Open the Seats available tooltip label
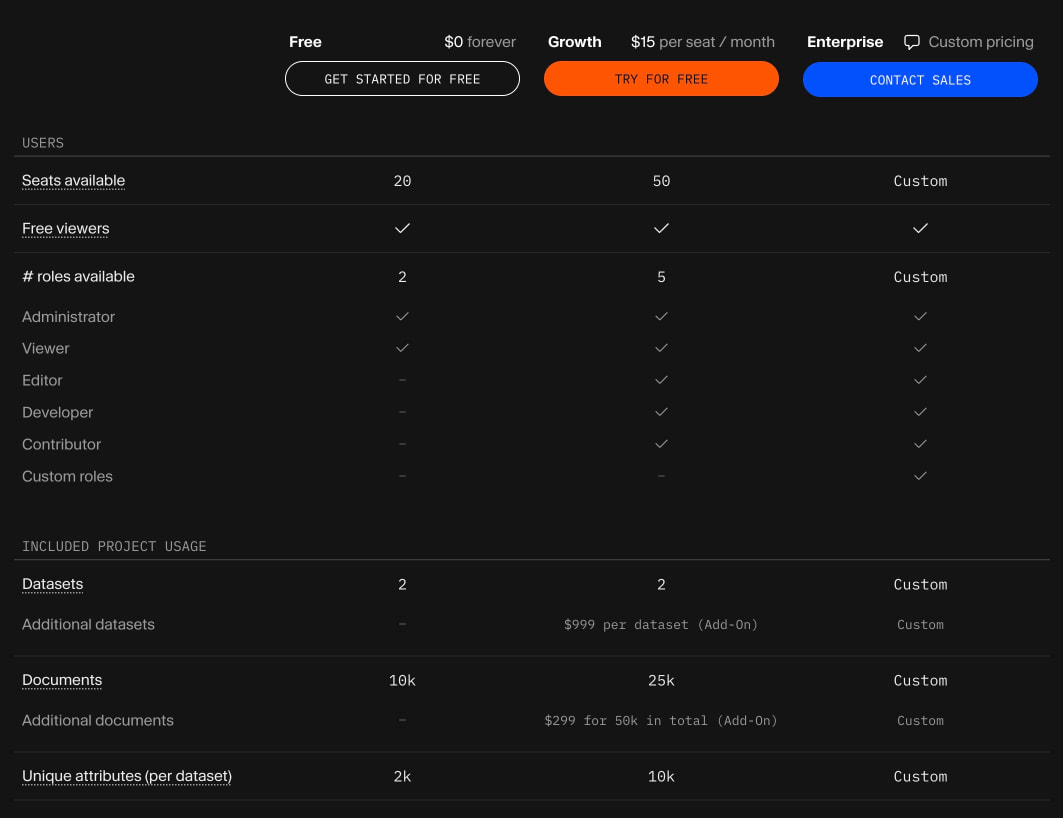The width and height of the screenshot is (1063, 818). pyautogui.click(x=73, y=180)
